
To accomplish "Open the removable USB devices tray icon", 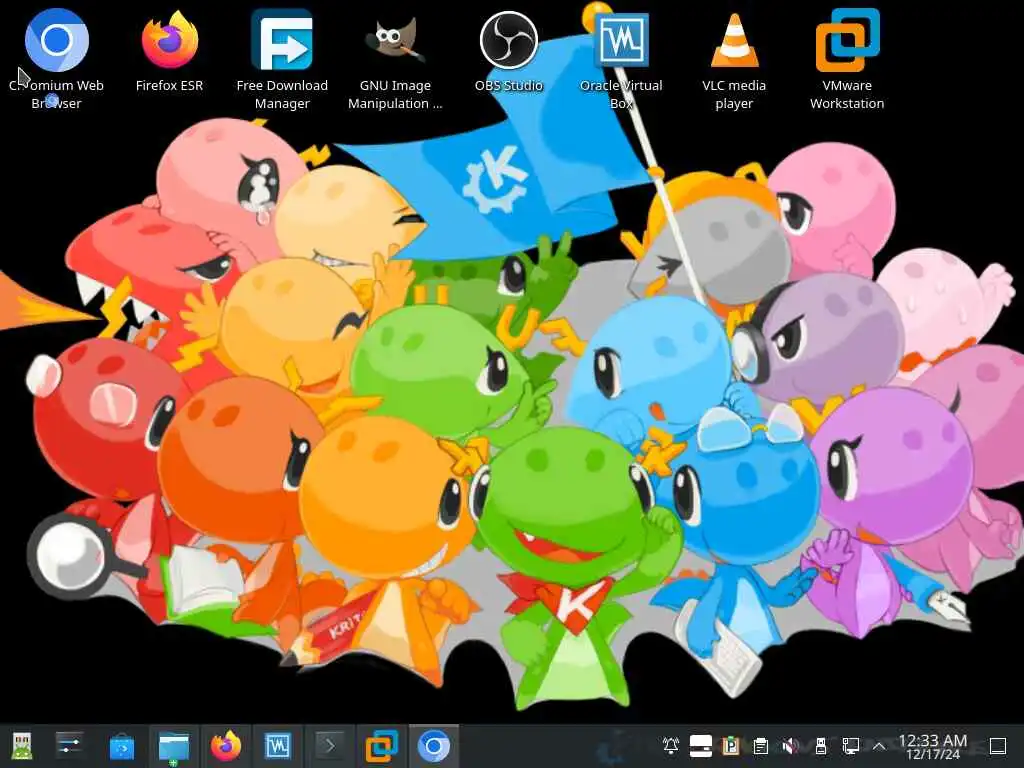I will point(821,746).
